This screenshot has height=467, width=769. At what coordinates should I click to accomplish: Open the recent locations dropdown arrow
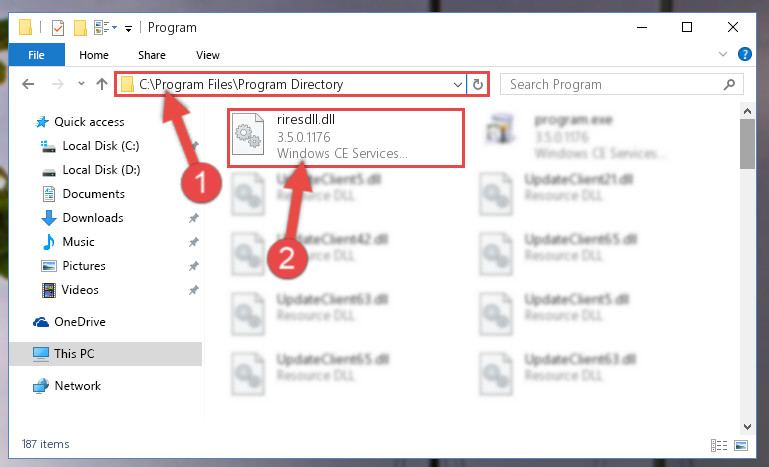click(81, 84)
